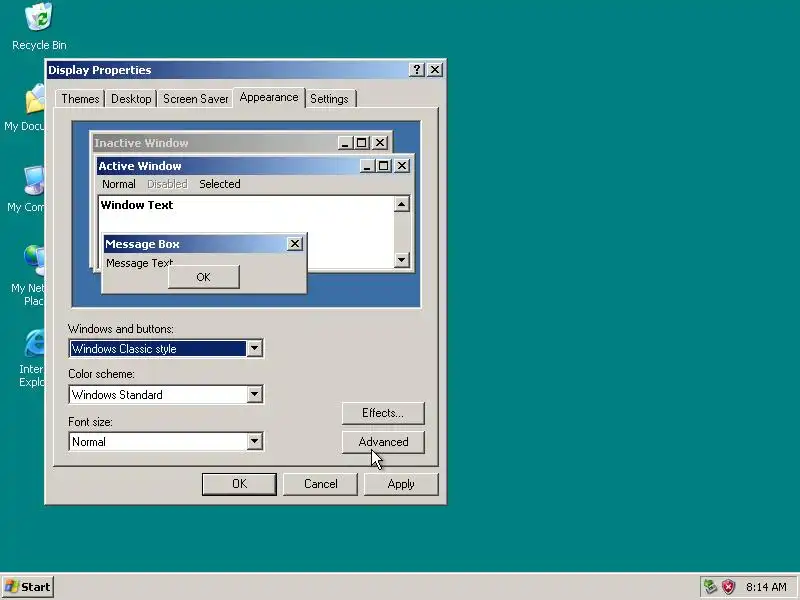Click the help question mark button
The width and height of the screenshot is (800, 600).
(x=416, y=69)
